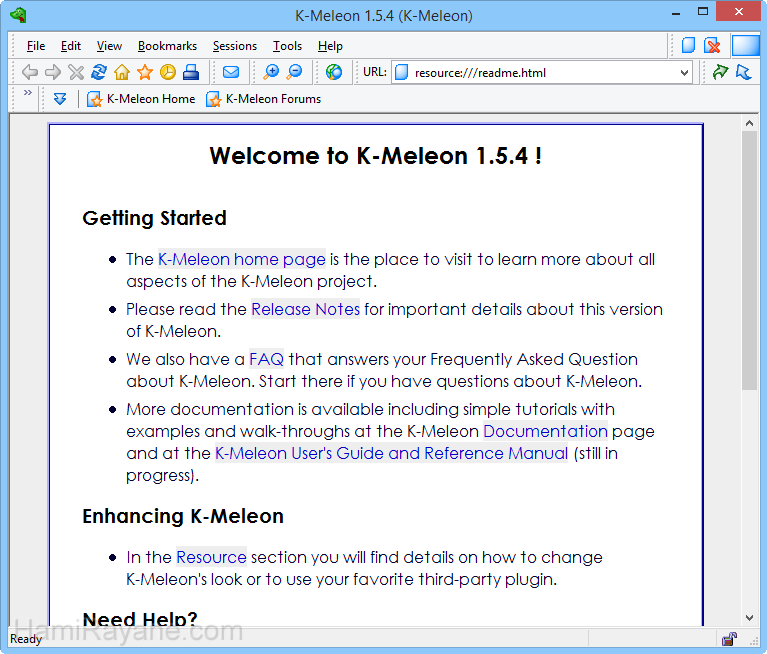Click the Ready status bar text
The height and width of the screenshot is (654, 767).
click(26, 639)
